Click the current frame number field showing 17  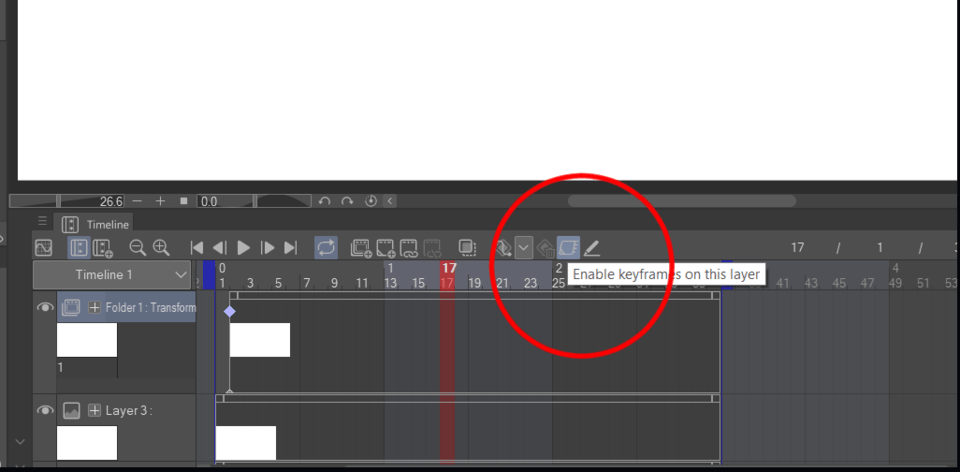(797, 247)
